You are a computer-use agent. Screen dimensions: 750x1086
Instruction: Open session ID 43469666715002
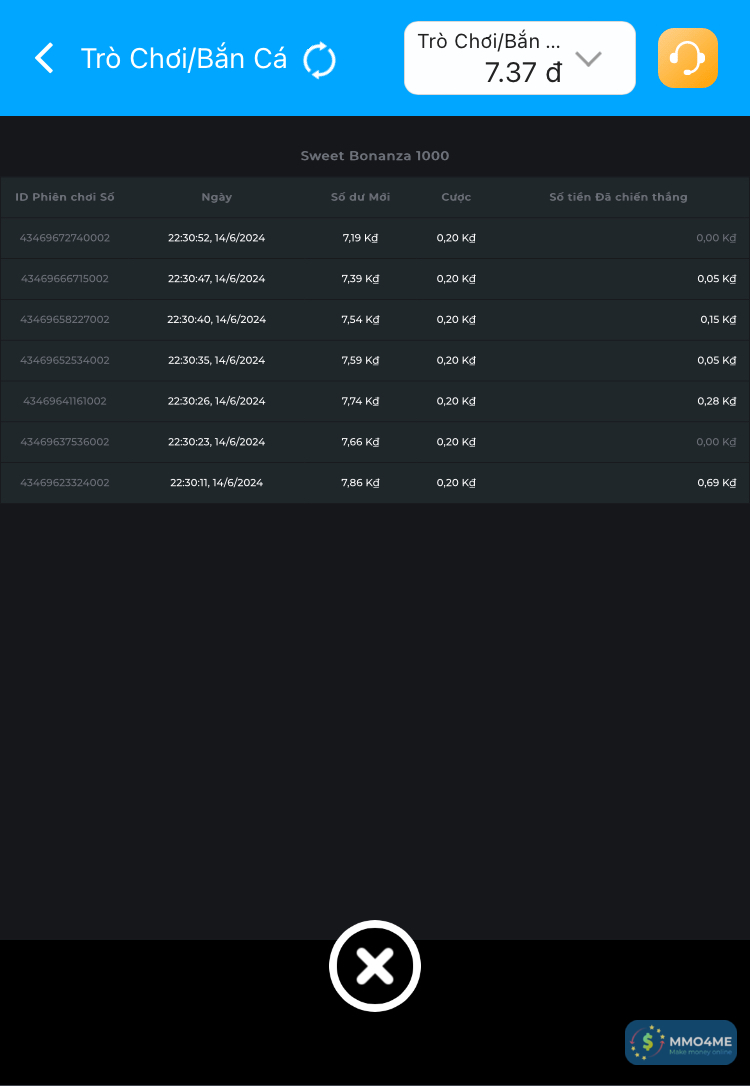(x=65, y=279)
